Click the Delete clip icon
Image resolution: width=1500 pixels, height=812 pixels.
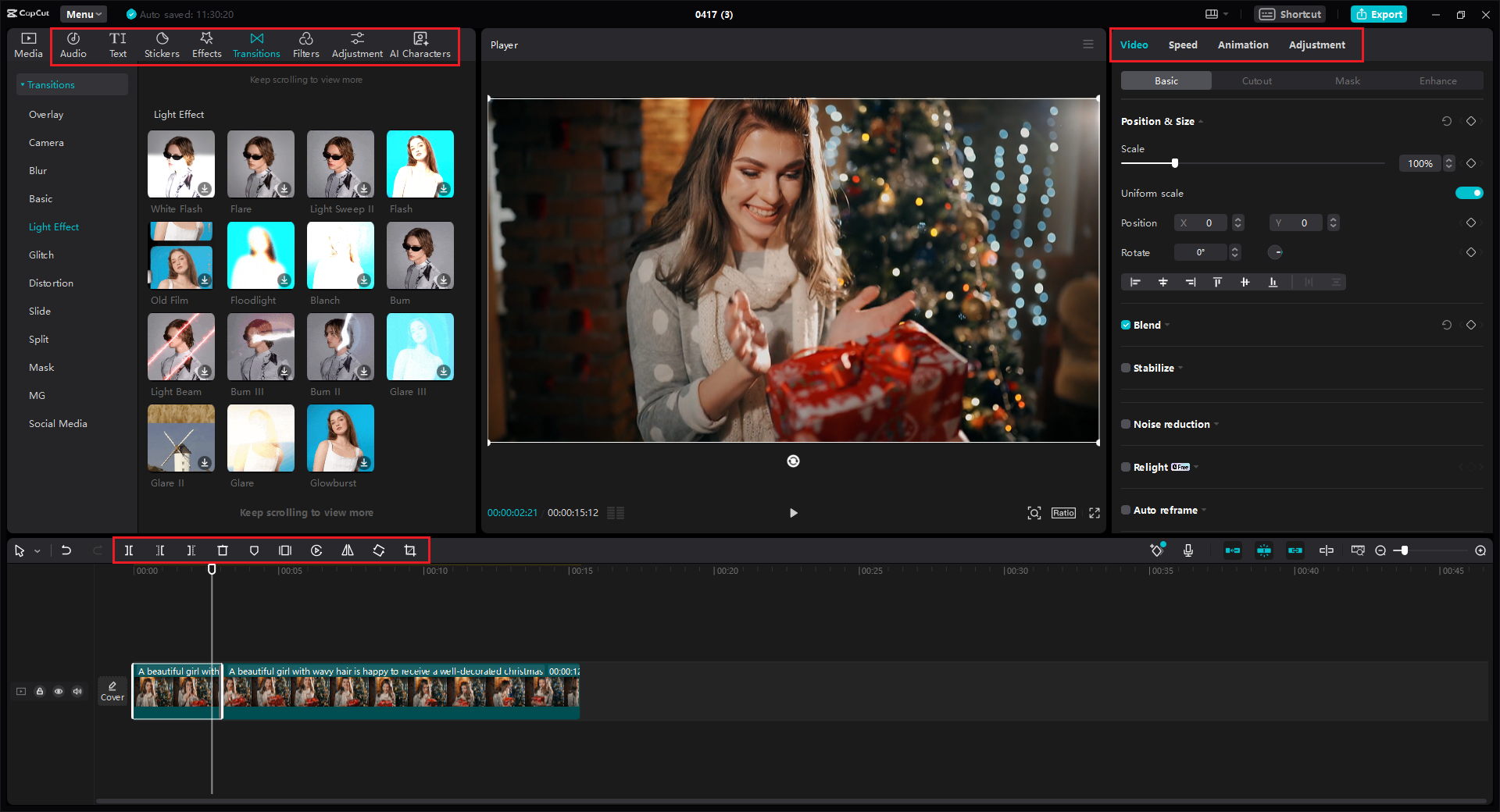pyautogui.click(x=223, y=550)
